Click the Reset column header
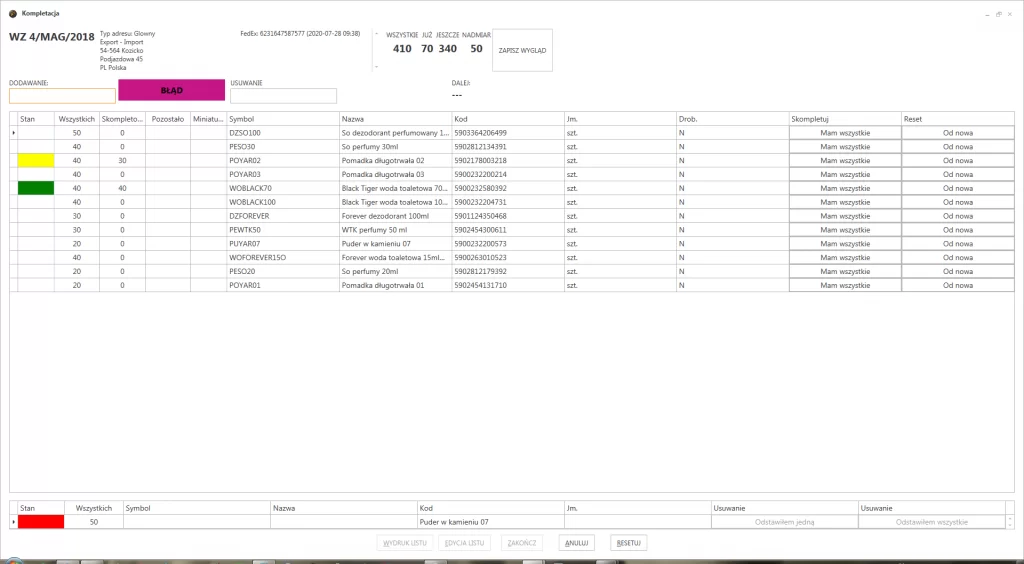 pyautogui.click(x=958, y=119)
